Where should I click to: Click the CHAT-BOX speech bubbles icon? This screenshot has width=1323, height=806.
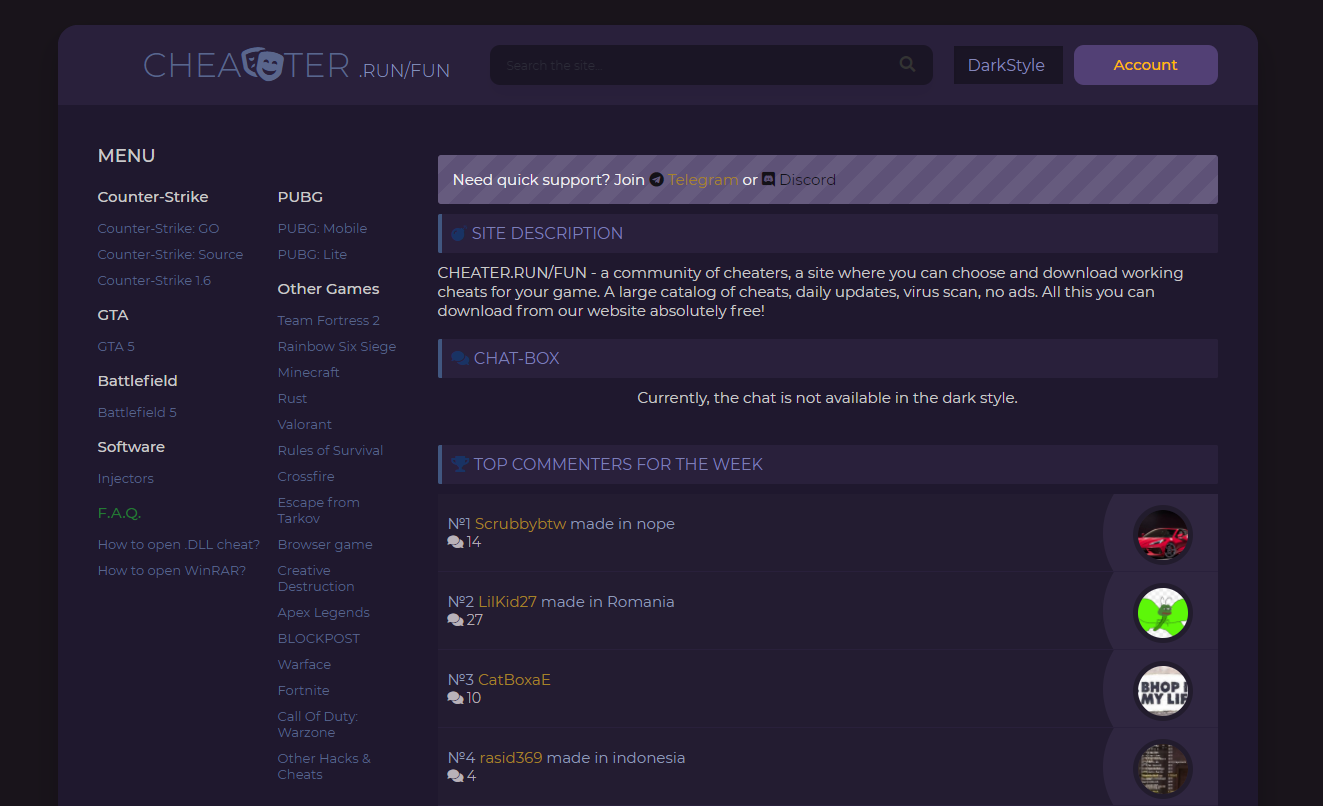pyautogui.click(x=460, y=358)
